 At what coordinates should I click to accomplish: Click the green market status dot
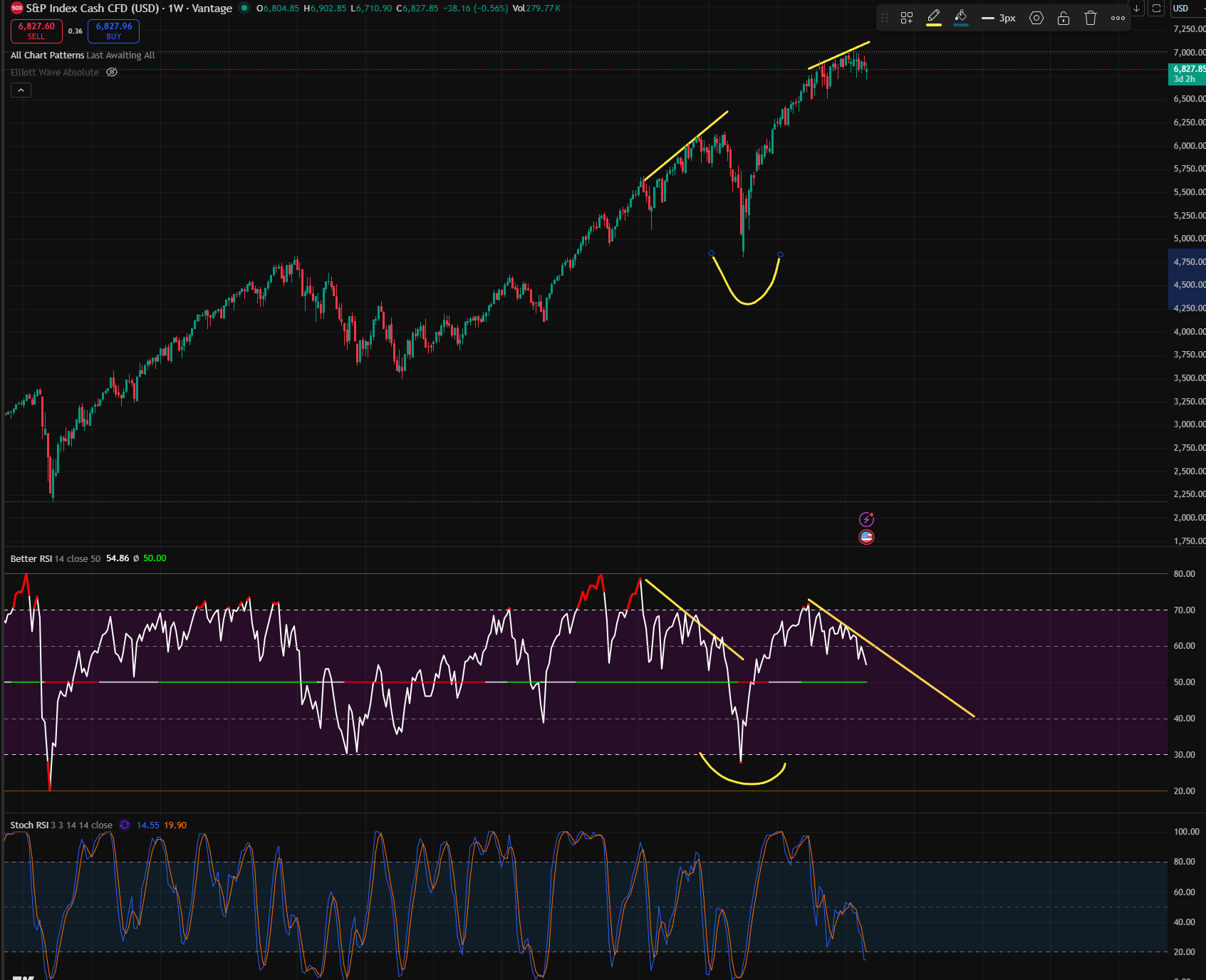tap(245, 9)
